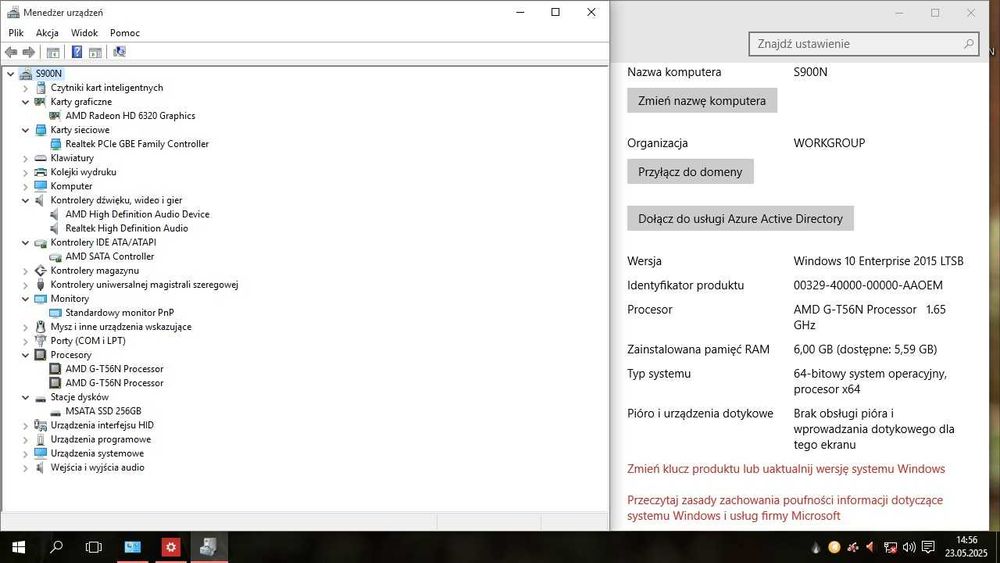Click the Porty (COM i LPT) icon
Viewport: 1000px width, 563px height.
(41, 340)
